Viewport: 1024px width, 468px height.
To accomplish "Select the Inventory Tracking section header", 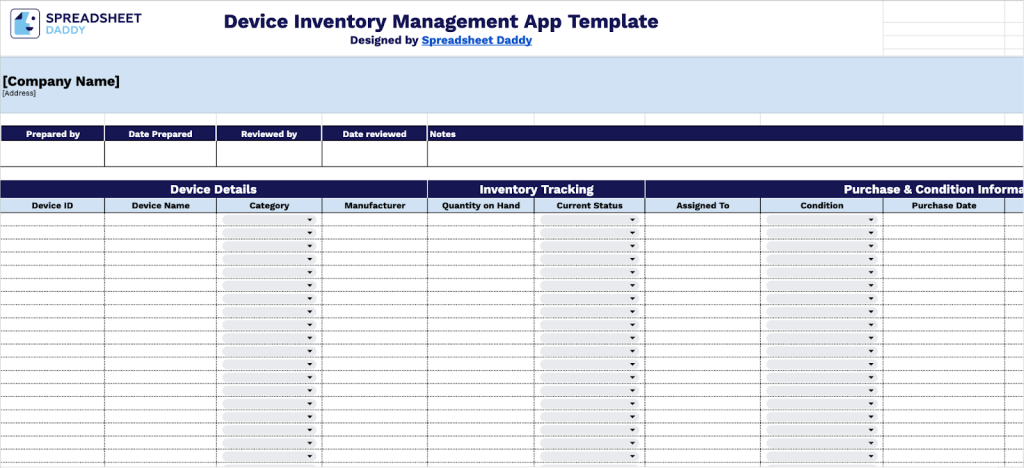I will pyautogui.click(x=536, y=189).
